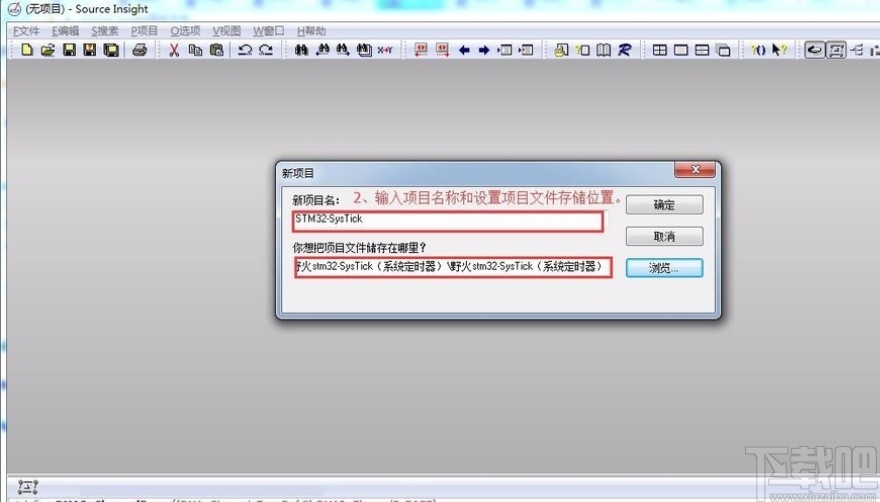Click the Cascade Windows icon
This screenshot has width=880, height=502.
coord(723,50)
